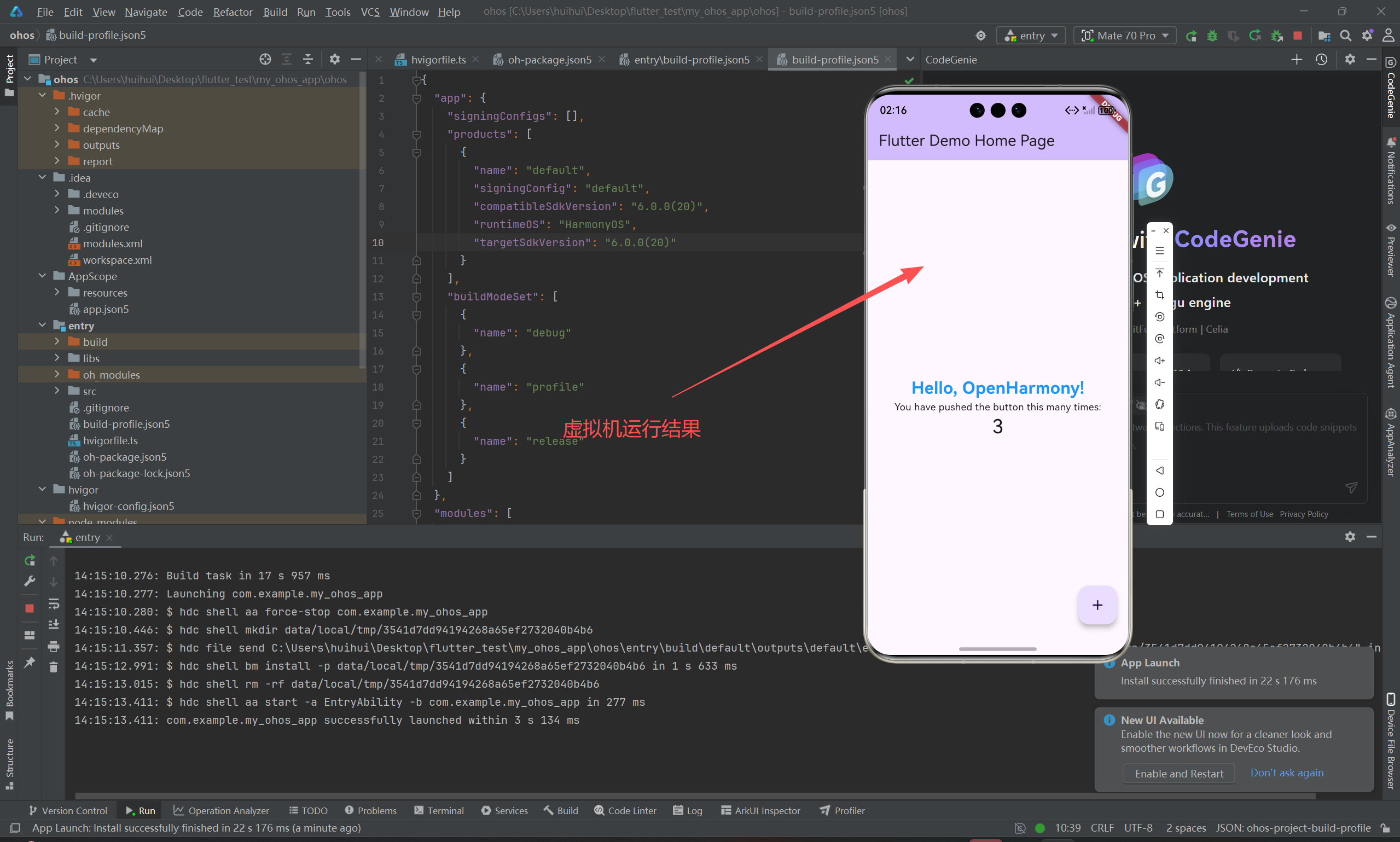Open the entry run configuration dropdown
The height and width of the screenshot is (842, 1400).
[x=1031, y=36]
